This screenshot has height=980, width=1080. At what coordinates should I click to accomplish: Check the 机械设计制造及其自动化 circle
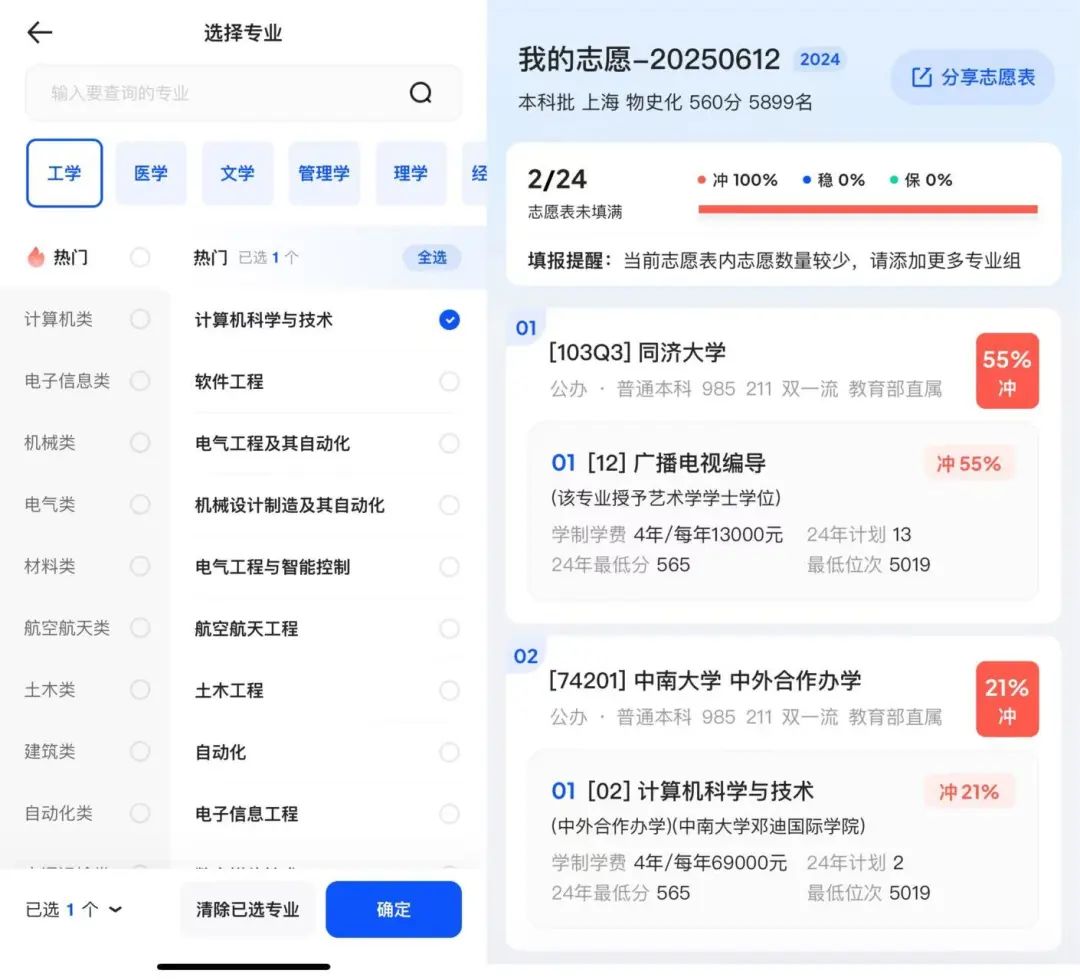click(x=449, y=505)
